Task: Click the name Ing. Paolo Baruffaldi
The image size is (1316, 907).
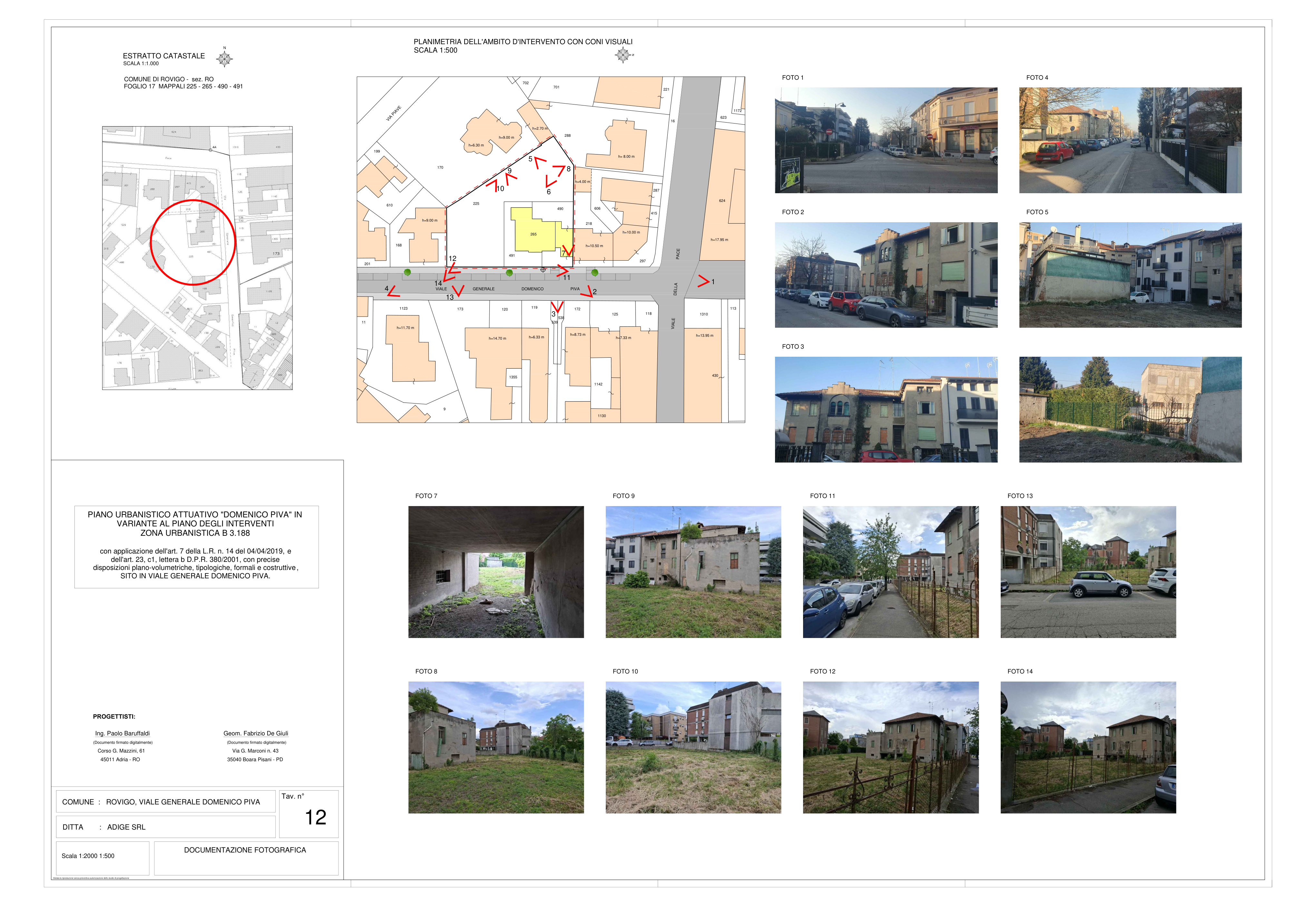Action: (x=123, y=733)
